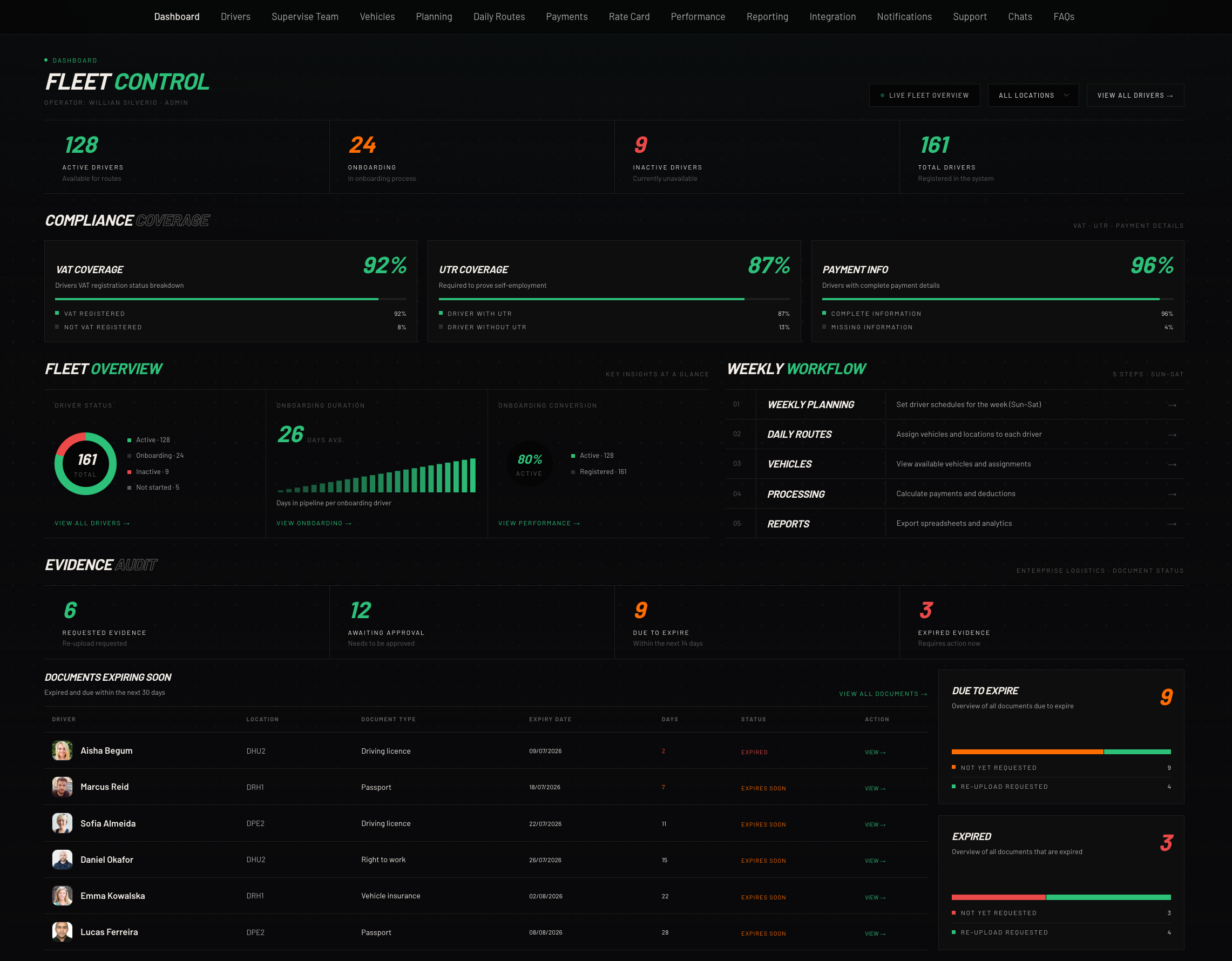The width and height of the screenshot is (1232, 961).
Task: Click View for Marcus Reid's passport
Action: tap(875, 788)
